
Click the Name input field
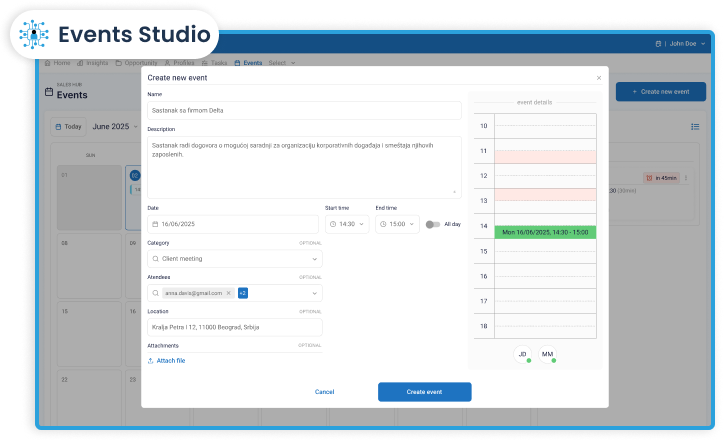pos(304,110)
